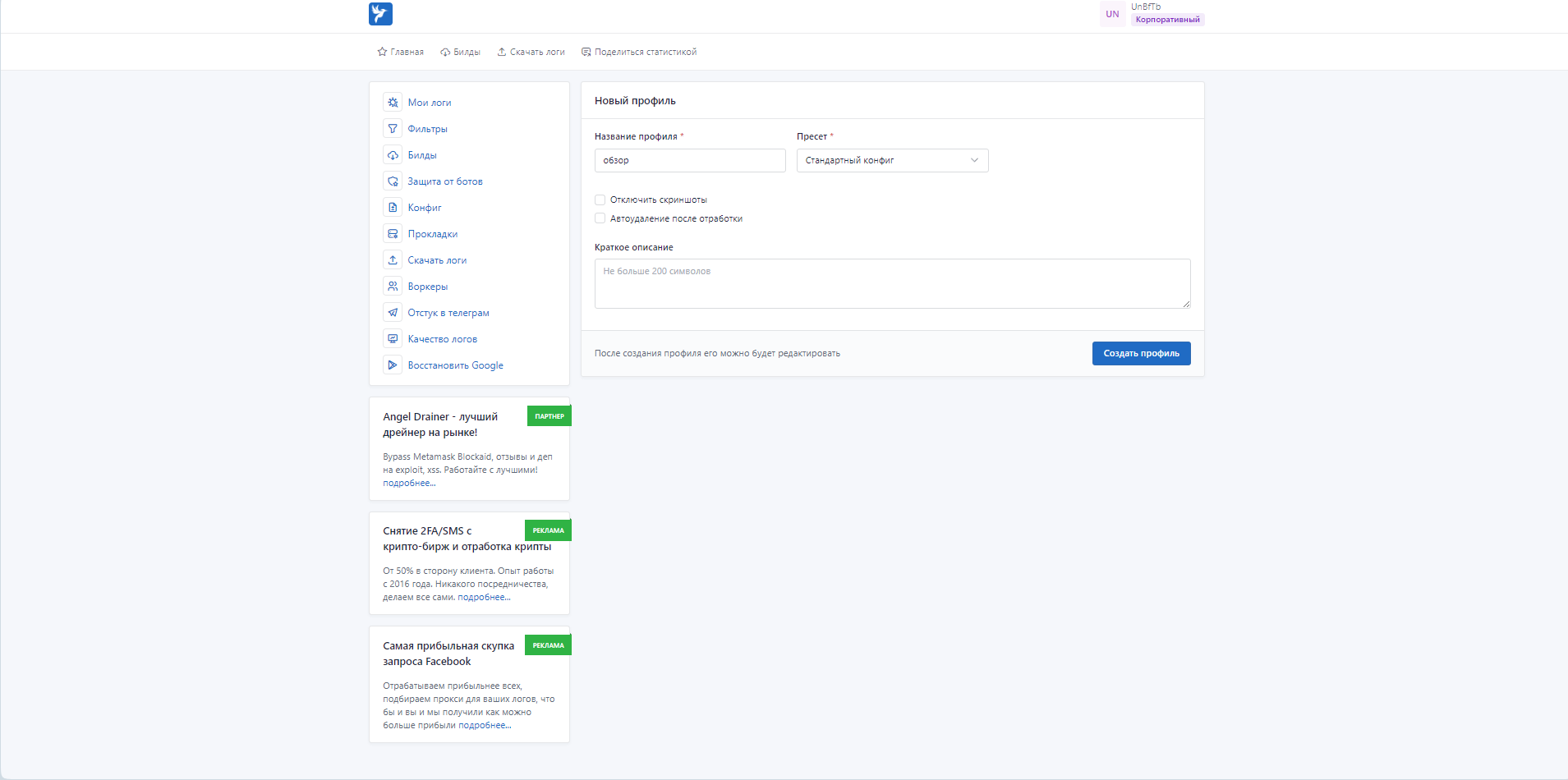1568x780 pixels.
Task: Click into the Краткое описание text area
Action: pyautogui.click(x=893, y=284)
